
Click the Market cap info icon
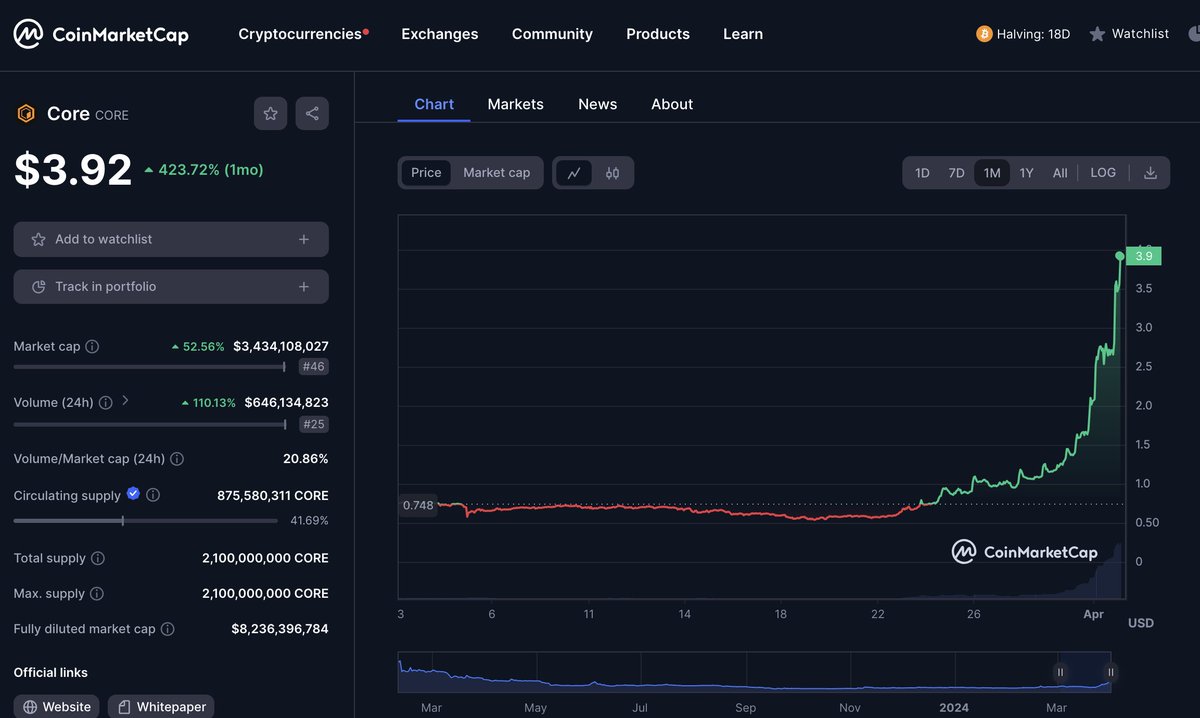(x=92, y=347)
